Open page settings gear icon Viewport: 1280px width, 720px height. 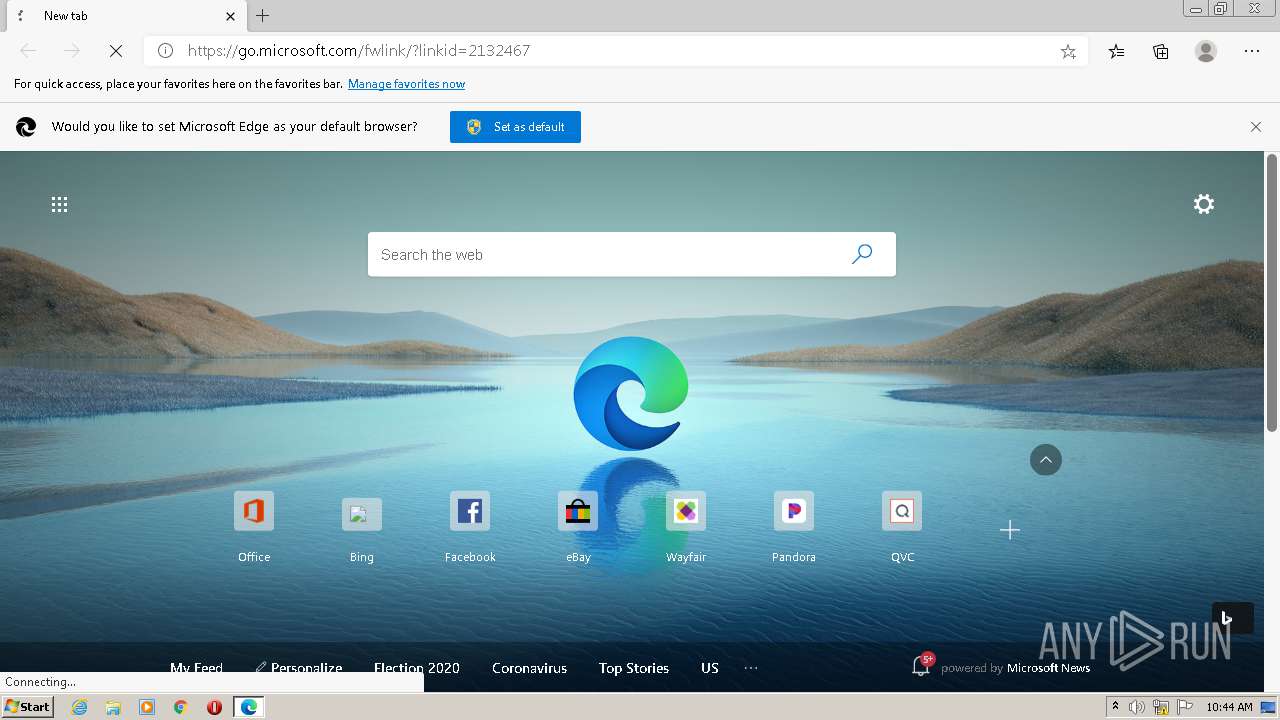[x=1204, y=204]
